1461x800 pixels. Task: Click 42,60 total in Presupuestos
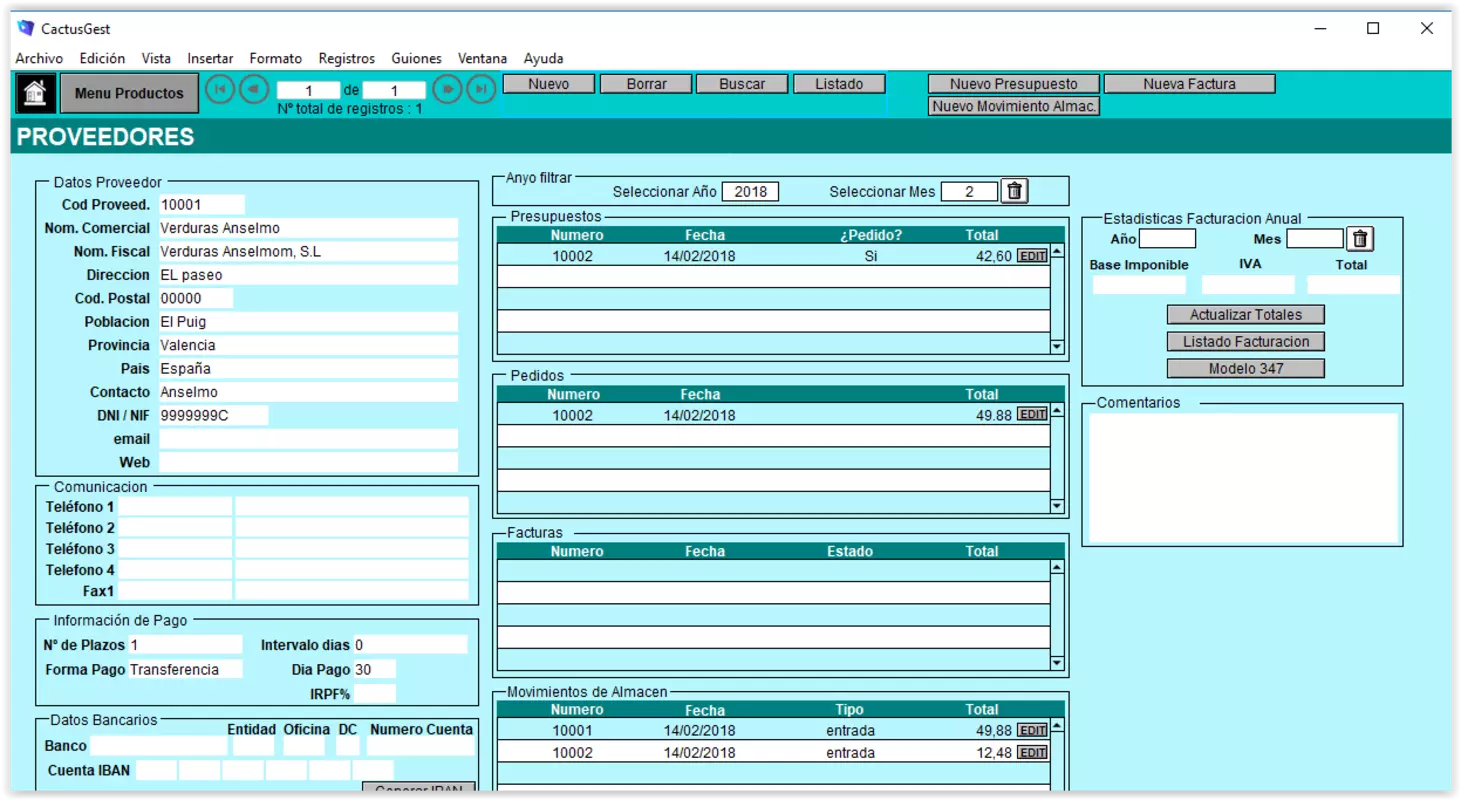pos(993,256)
